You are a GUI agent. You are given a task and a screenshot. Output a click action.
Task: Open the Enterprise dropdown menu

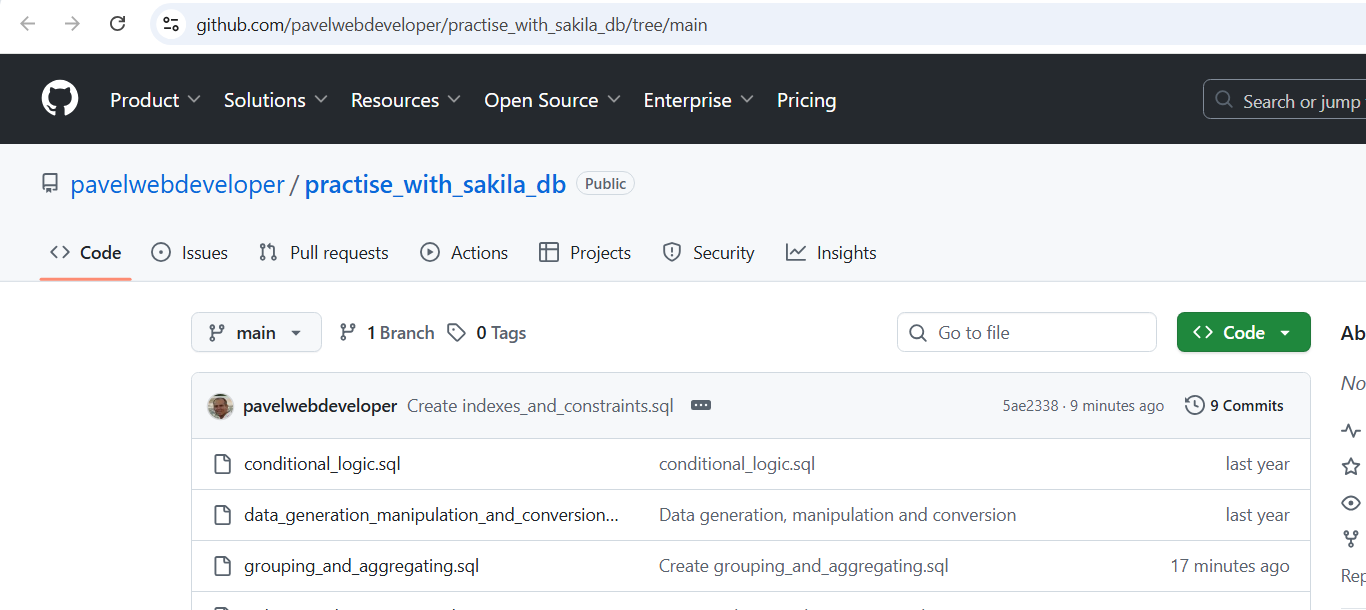tap(699, 100)
